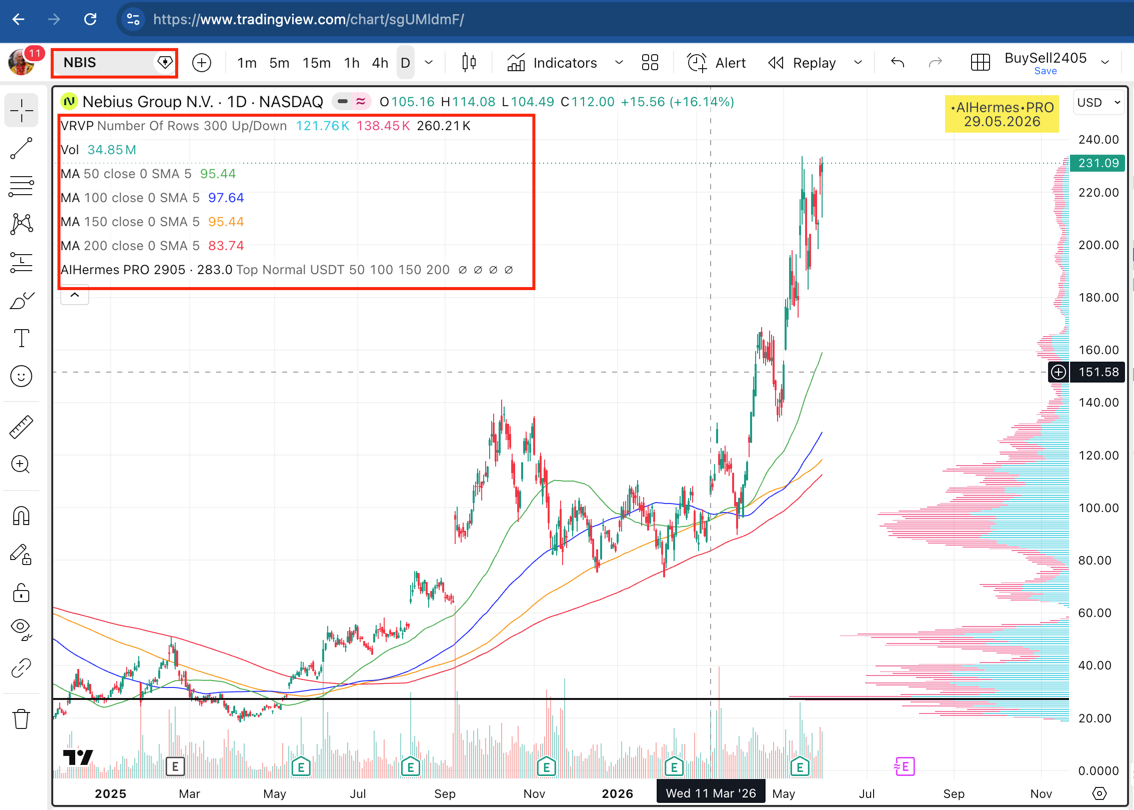Switch to 15m timeframe

tap(316, 63)
